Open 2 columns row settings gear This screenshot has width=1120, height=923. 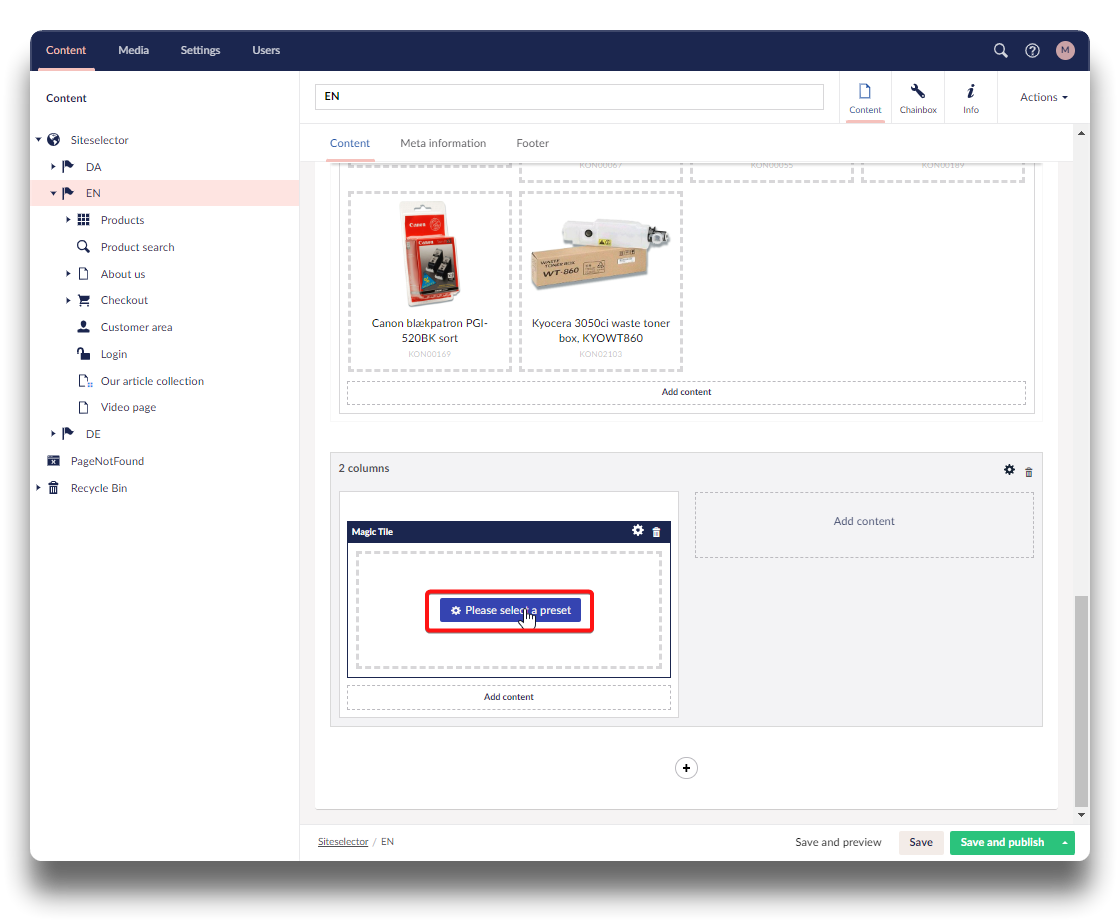(1009, 470)
